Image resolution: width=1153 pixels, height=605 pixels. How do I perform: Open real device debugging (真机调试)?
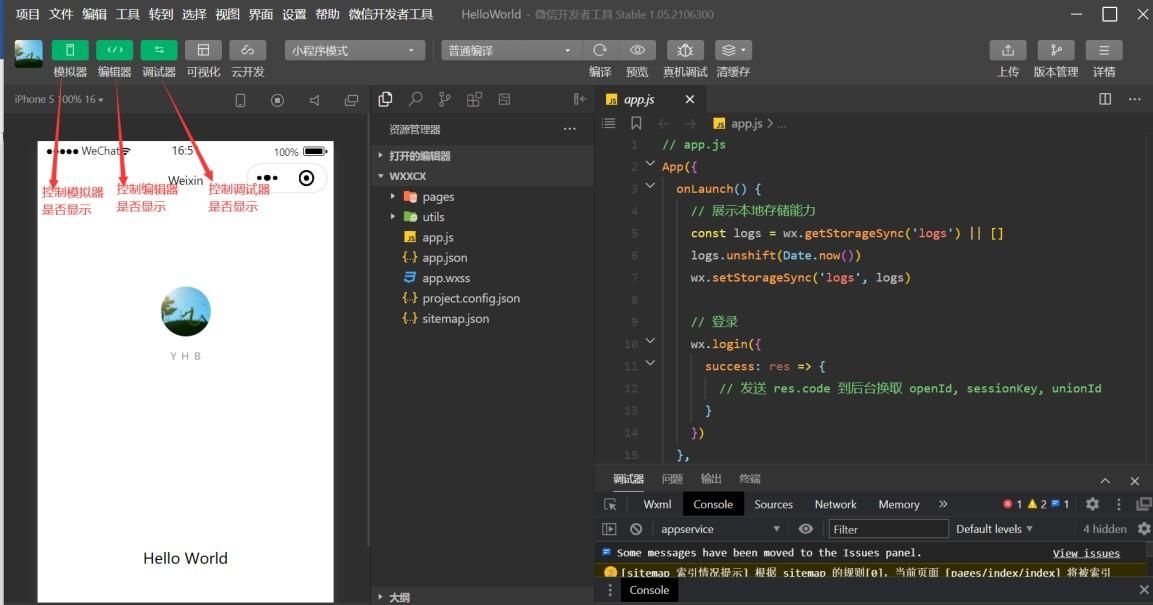click(x=684, y=50)
